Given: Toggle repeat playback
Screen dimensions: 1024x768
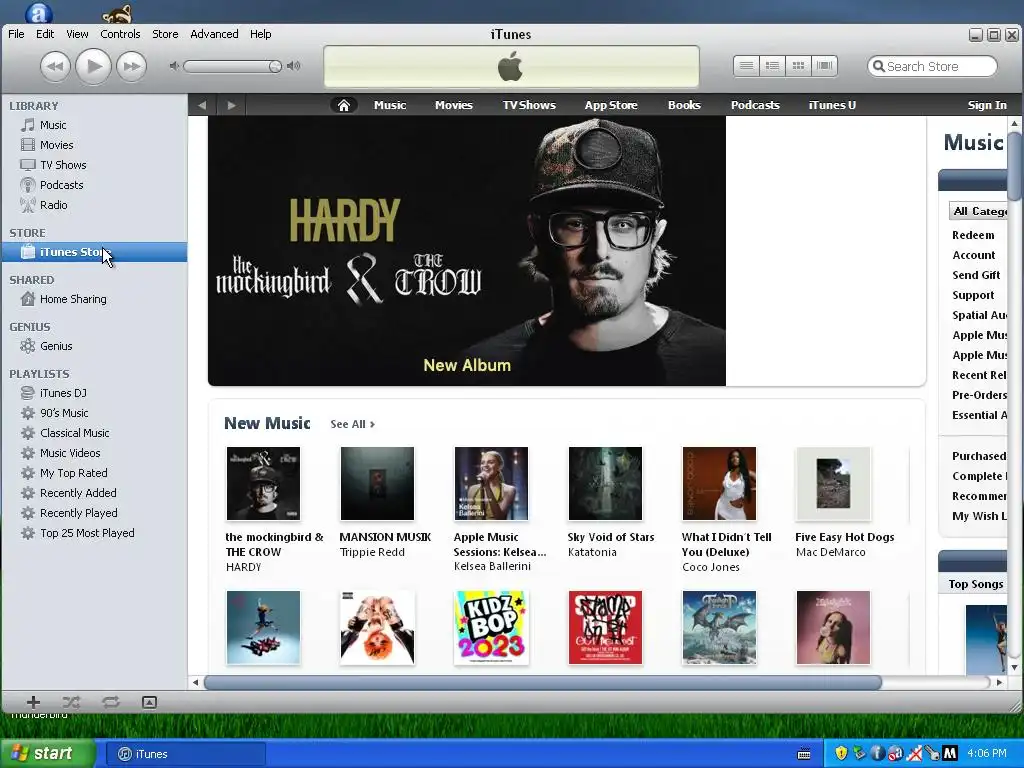Looking at the screenshot, I should click(110, 702).
